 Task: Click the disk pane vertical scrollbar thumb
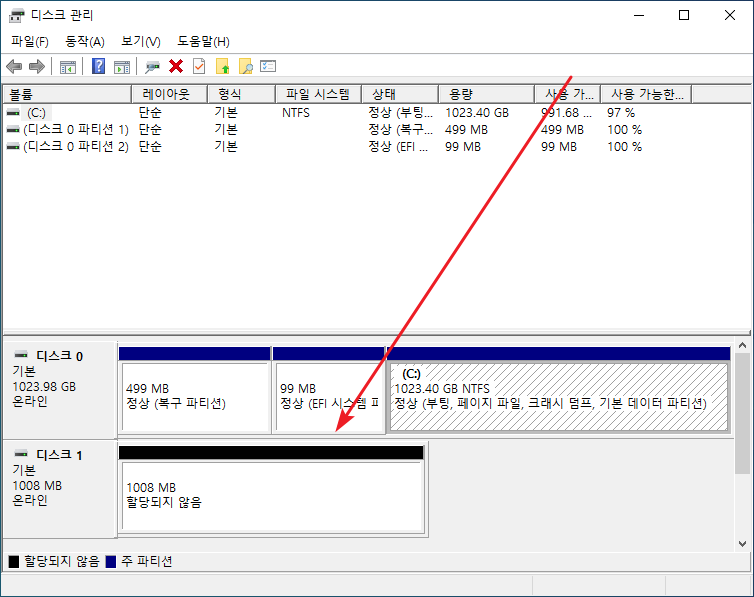(x=742, y=413)
